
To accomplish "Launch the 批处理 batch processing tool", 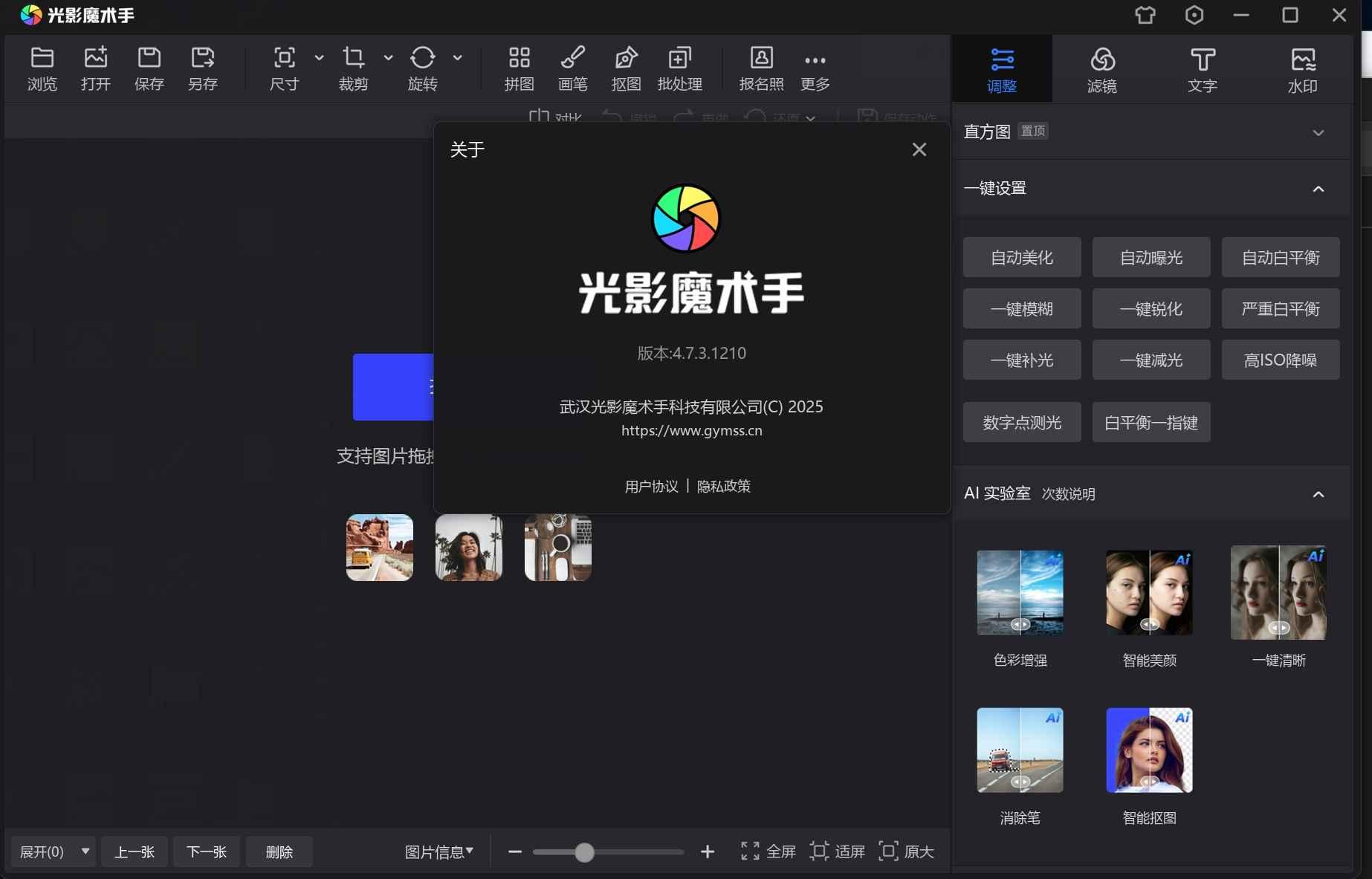I will point(679,68).
